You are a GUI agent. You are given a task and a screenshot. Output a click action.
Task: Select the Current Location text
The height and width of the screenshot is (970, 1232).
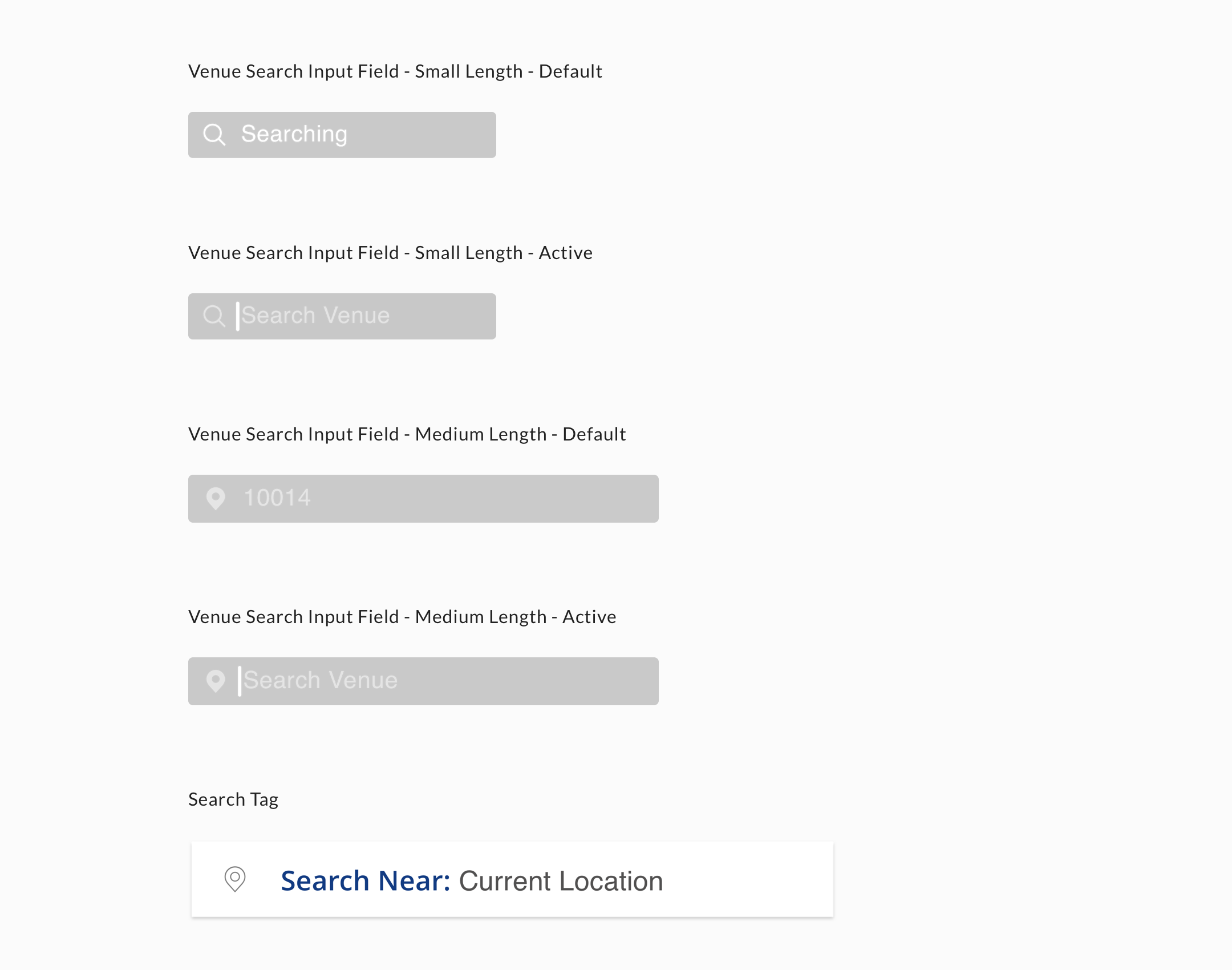[x=561, y=880]
